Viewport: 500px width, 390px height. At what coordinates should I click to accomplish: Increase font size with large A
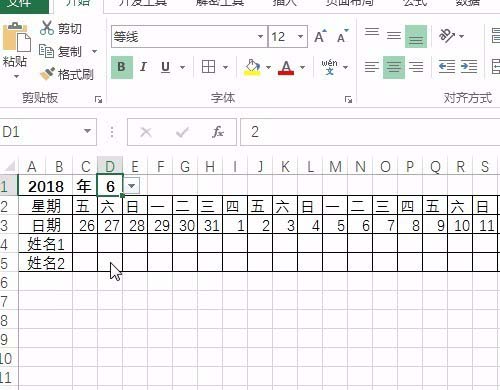[x=320, y=36]
